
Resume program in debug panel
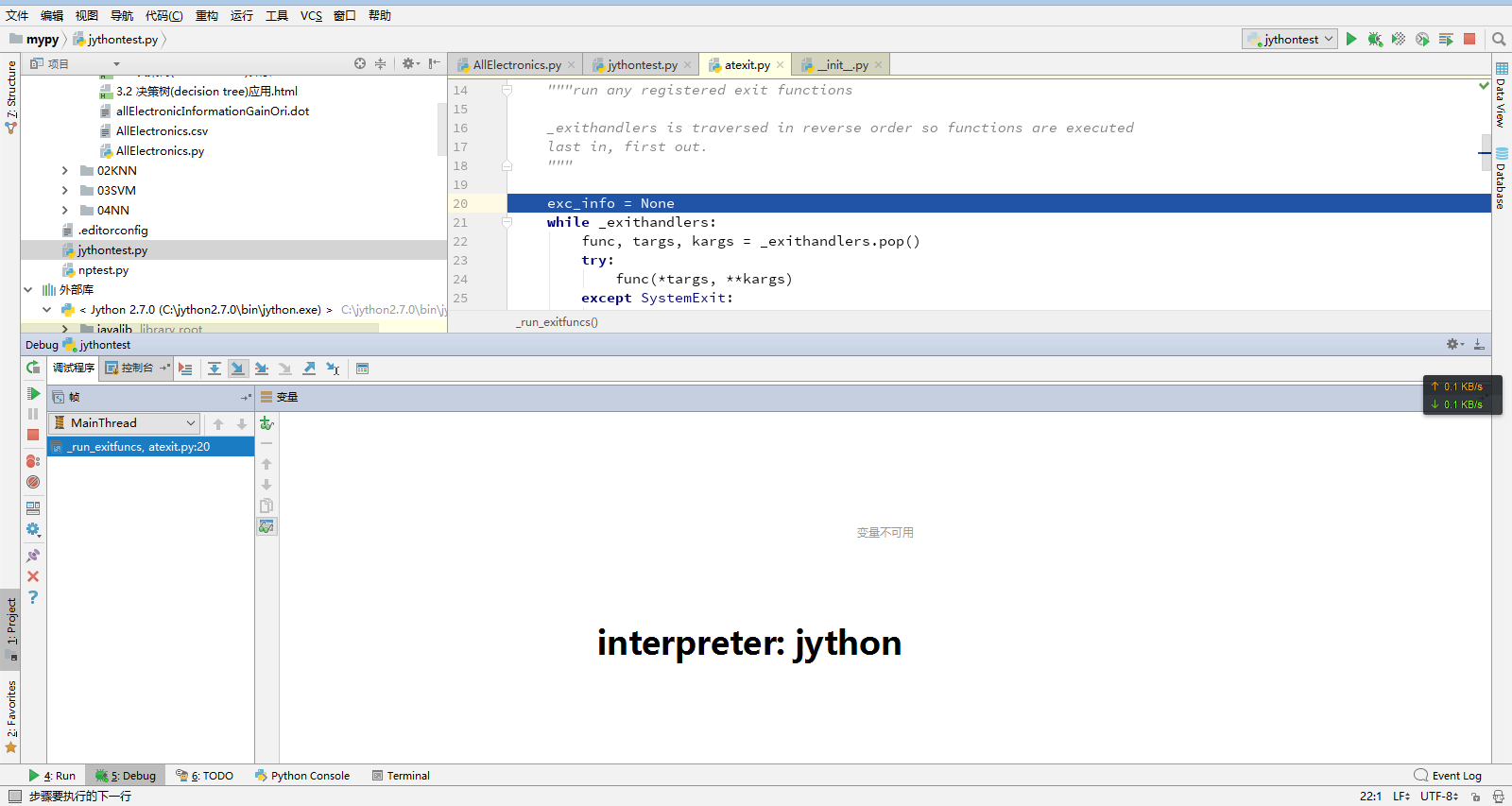click(33, 393)
